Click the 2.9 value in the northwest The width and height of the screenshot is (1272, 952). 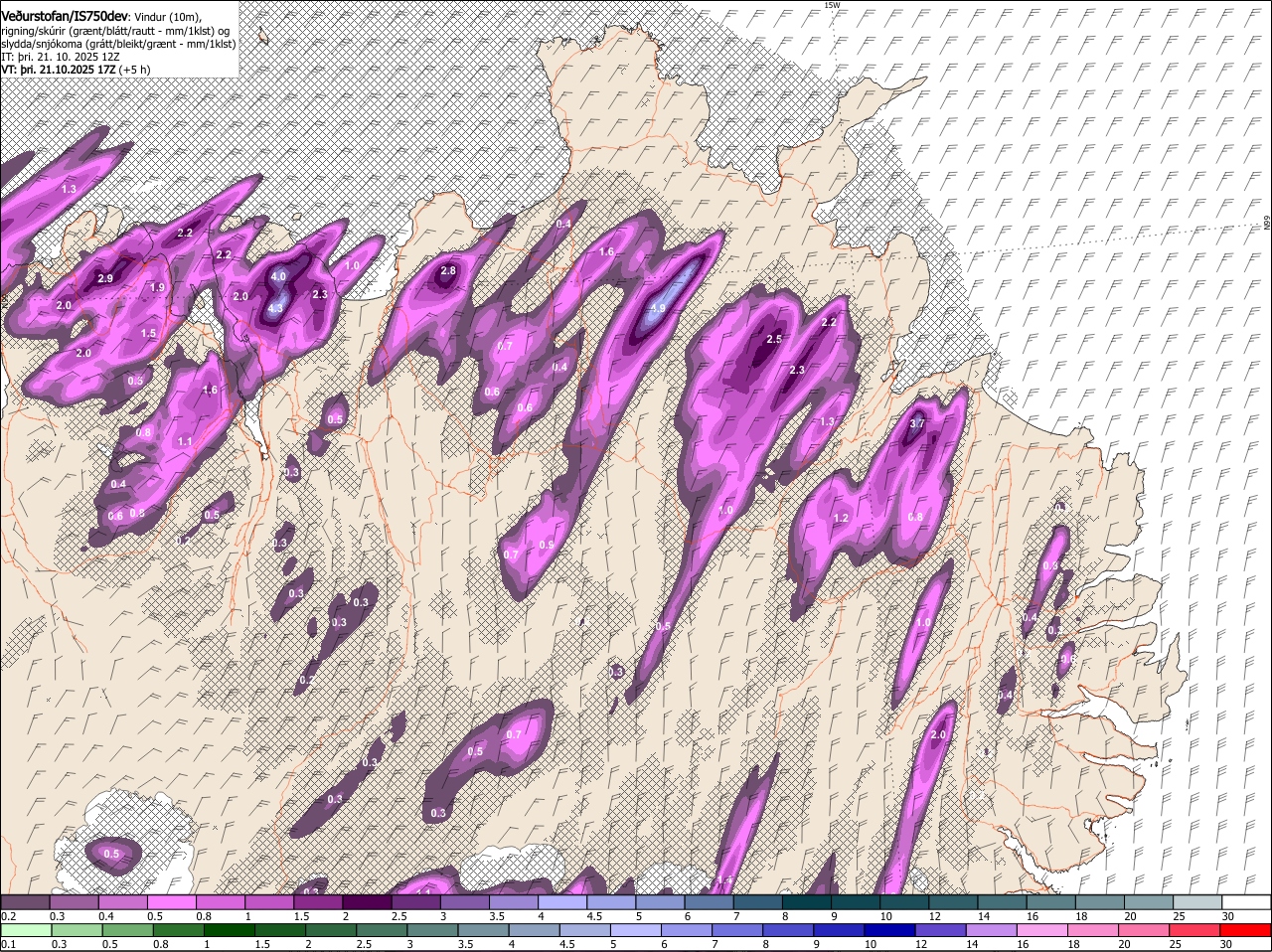pyautogui.click(x=105, y=278)
